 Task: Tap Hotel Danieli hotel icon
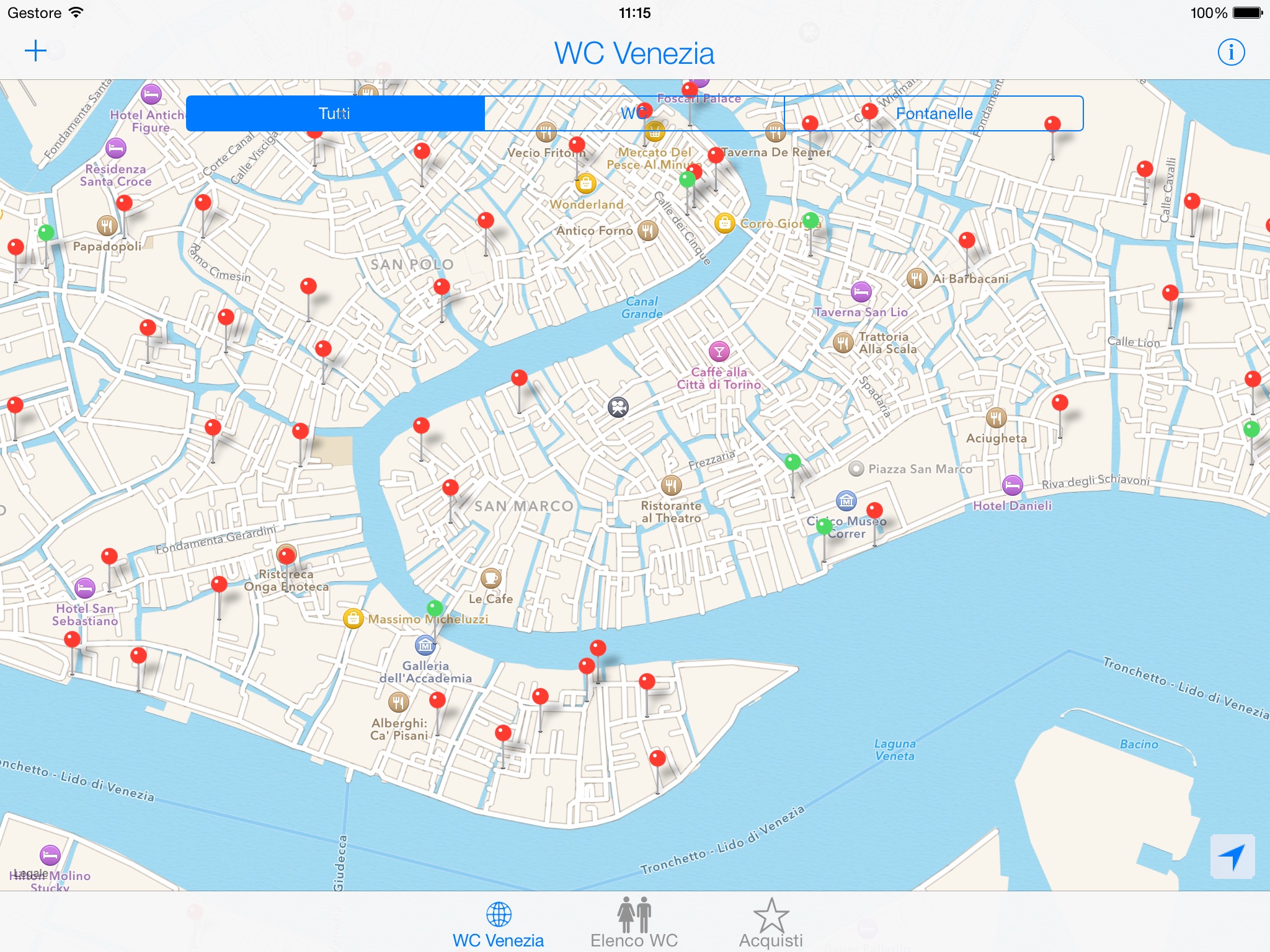(x=1012, y=485)
